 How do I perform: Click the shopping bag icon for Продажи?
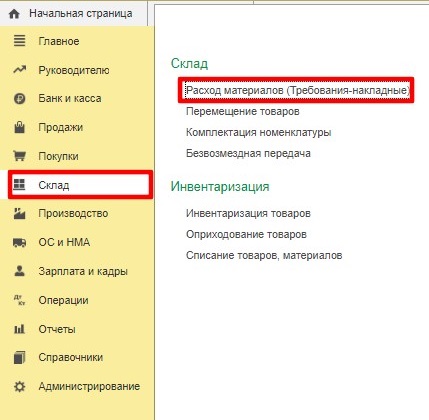(x=19, y=127)
